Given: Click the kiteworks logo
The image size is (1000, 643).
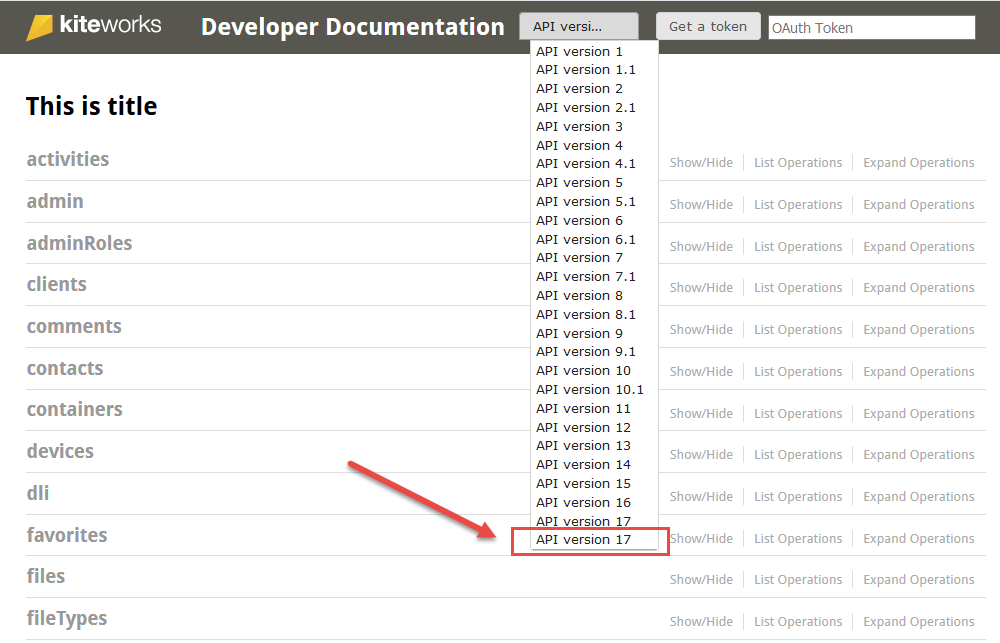Looking at the screenshot, I should [x=93, y=26].
